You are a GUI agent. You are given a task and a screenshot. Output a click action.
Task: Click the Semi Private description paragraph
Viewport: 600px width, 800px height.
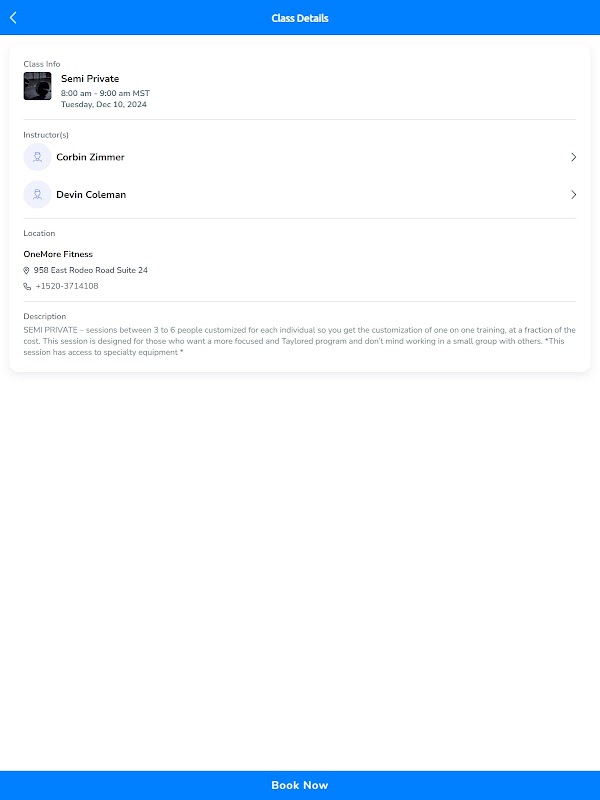click(300, 341)
